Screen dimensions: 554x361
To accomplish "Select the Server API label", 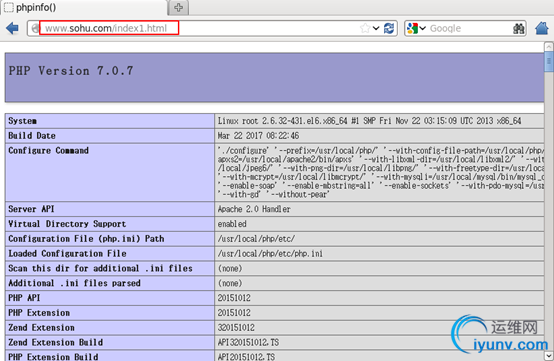I will (31, 209).
